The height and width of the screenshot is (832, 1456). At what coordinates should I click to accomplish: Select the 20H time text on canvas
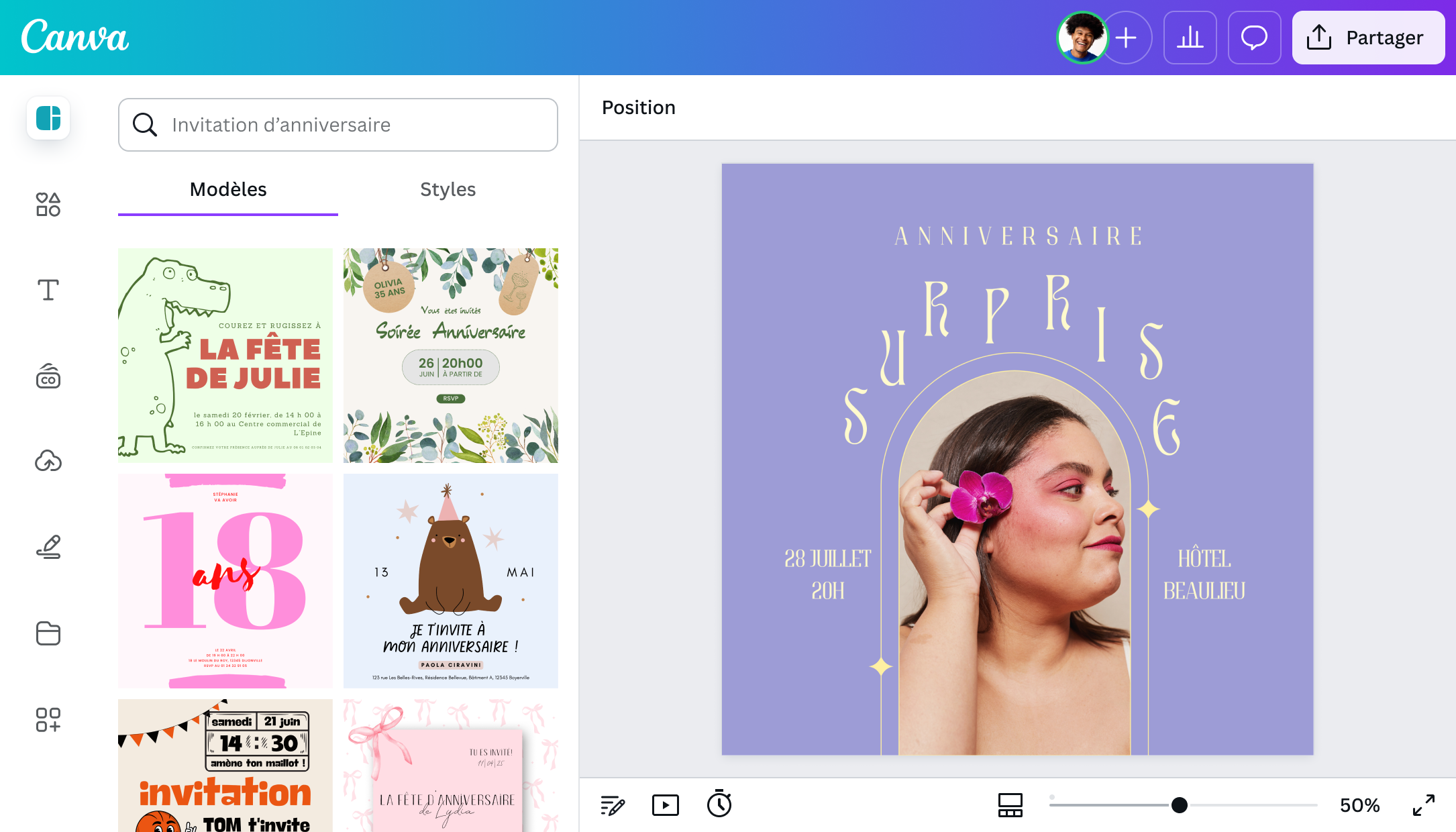pyautogui.click(x=828, y=590)
